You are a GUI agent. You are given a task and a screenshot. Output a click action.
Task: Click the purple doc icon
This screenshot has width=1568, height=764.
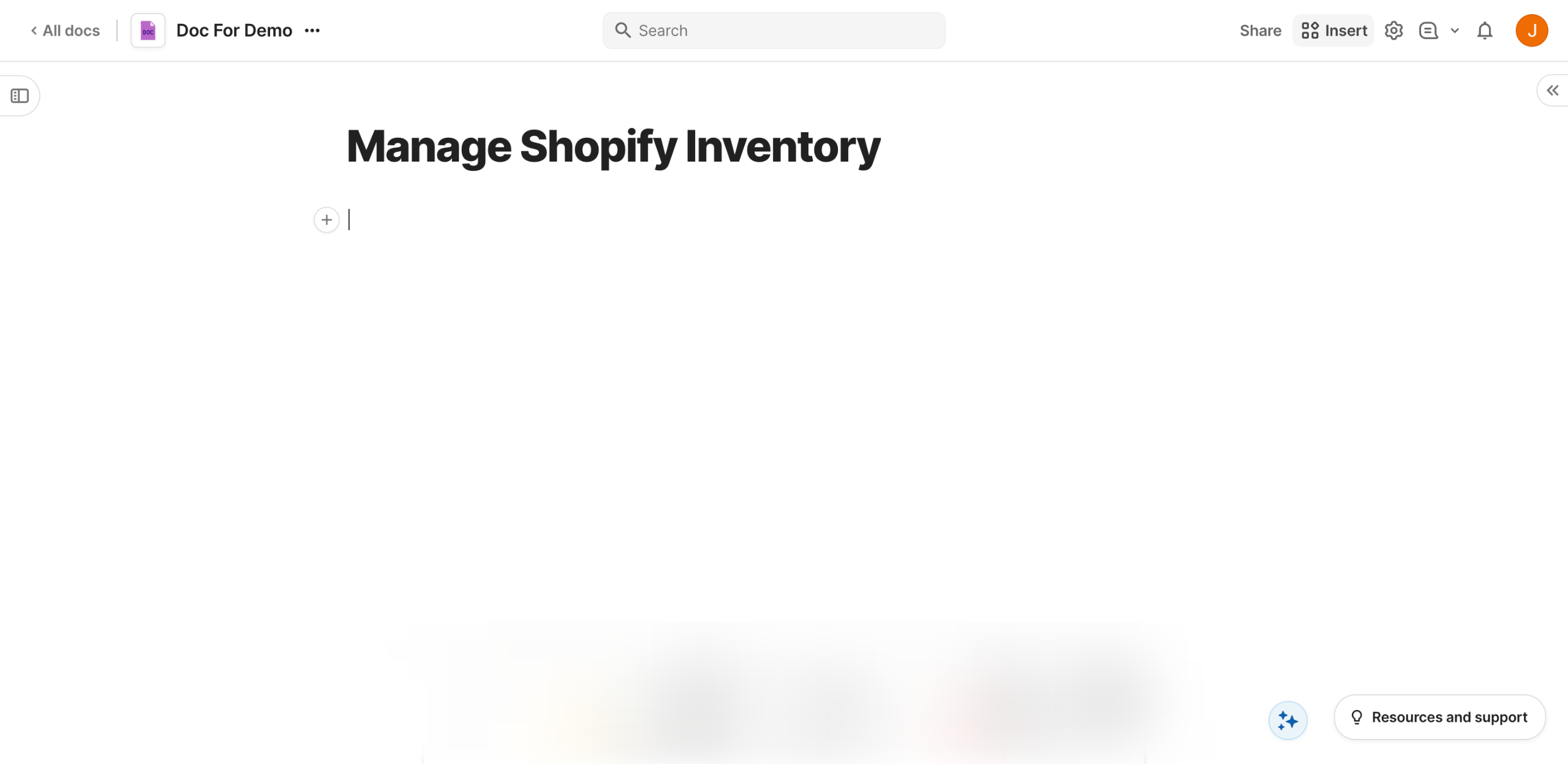point(148,31)
